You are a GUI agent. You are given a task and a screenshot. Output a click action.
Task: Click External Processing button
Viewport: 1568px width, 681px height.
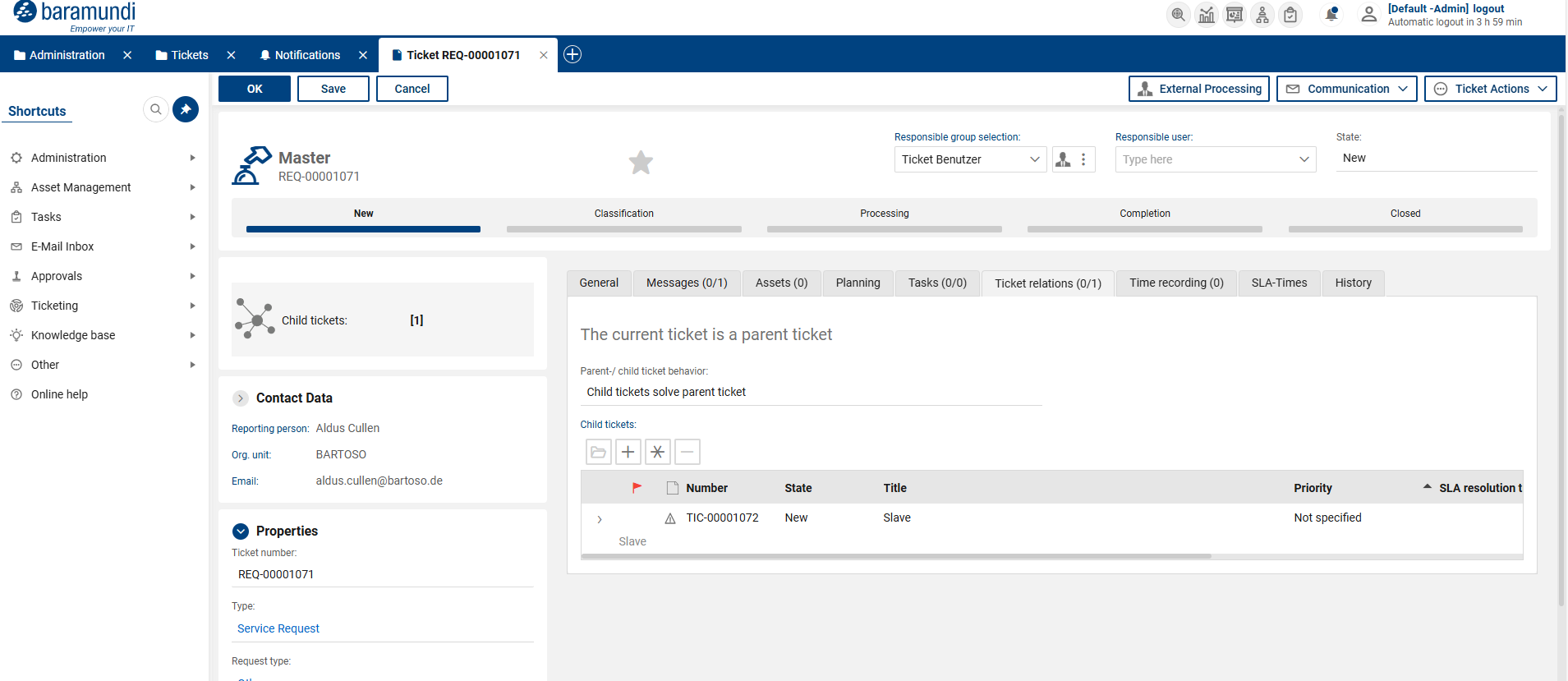click(x=1199, y=89)
